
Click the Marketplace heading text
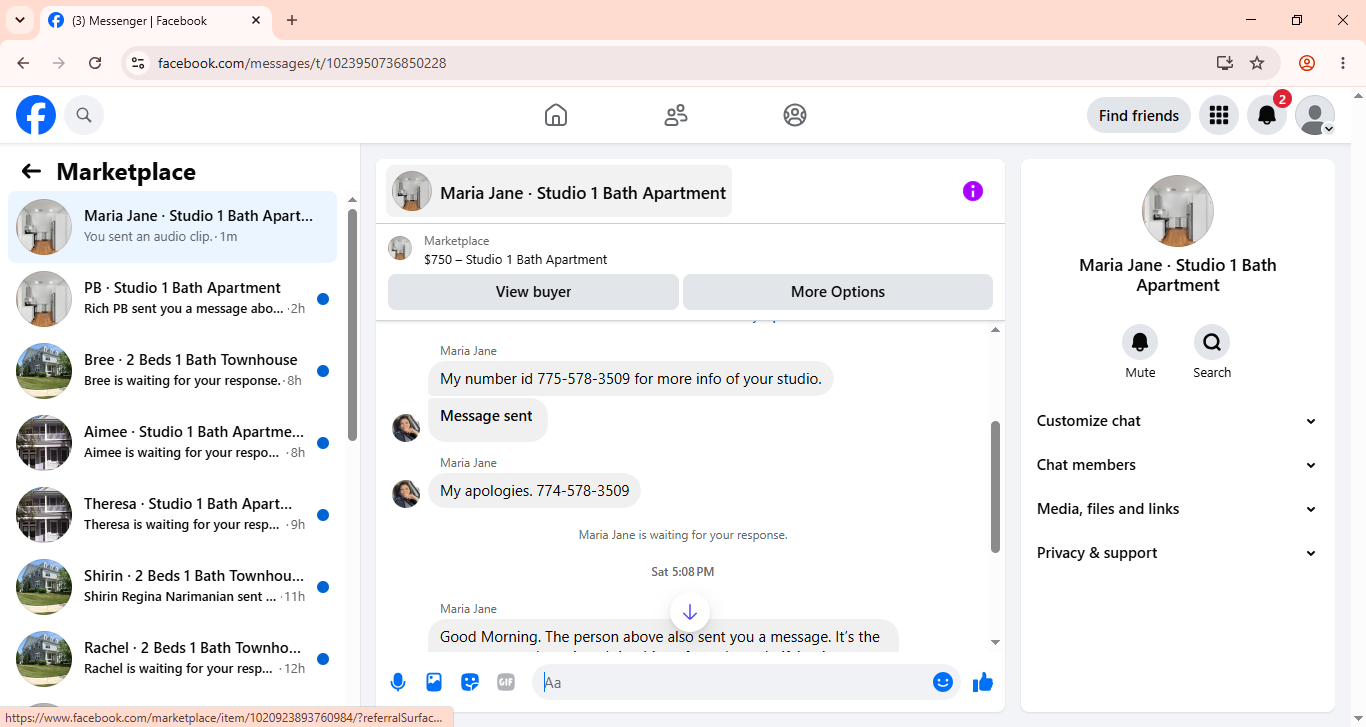point(126,171)
